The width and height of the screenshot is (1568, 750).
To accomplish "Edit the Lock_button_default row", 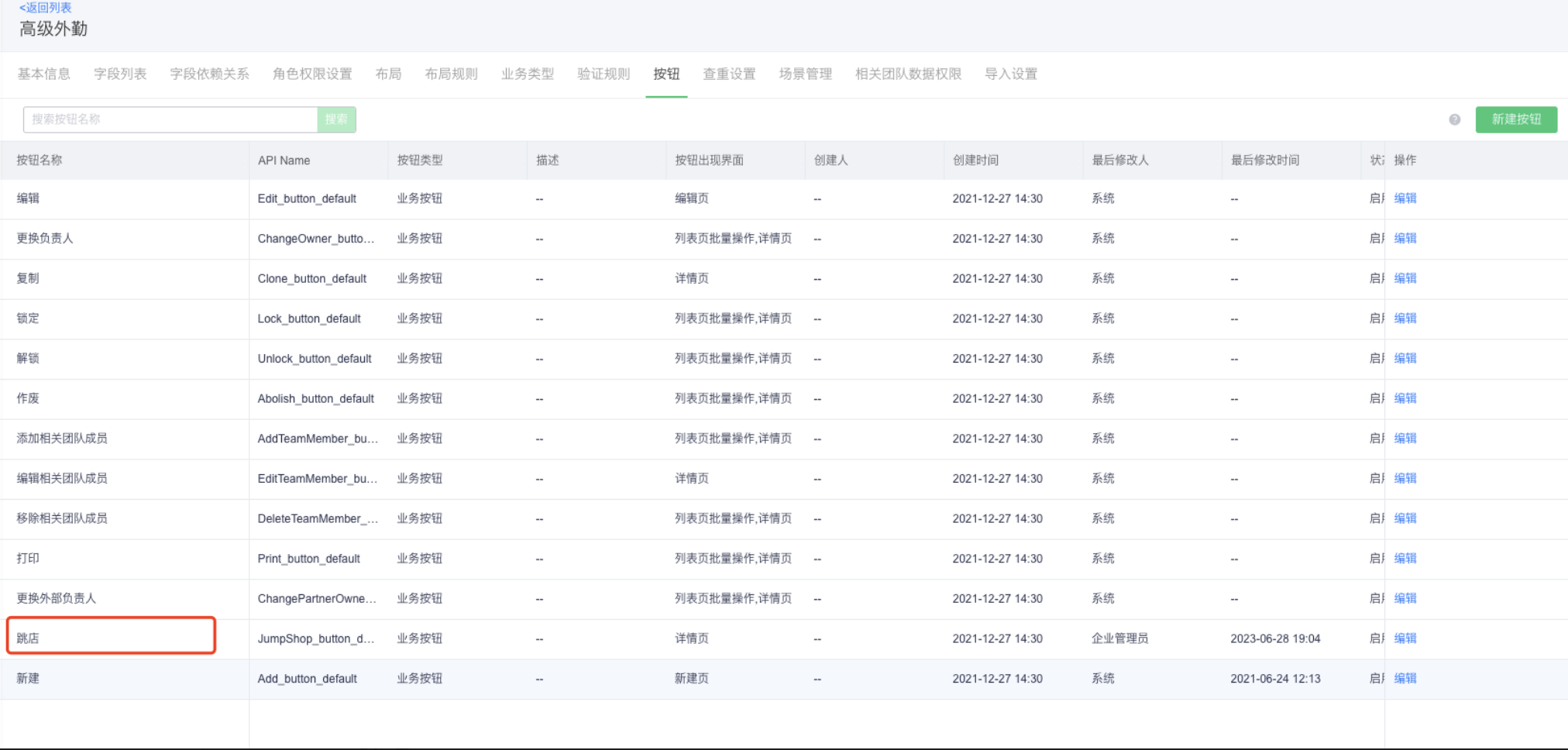I will click(x=1405, y=318).
